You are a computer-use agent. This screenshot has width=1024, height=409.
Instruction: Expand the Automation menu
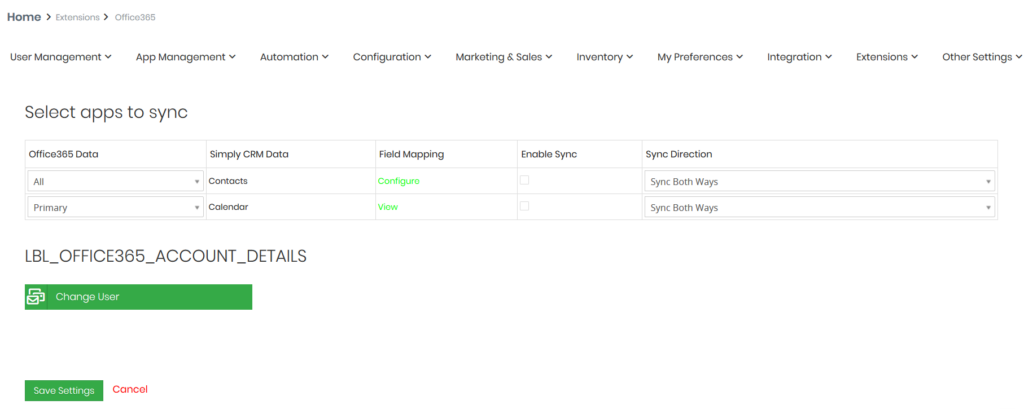294,57
